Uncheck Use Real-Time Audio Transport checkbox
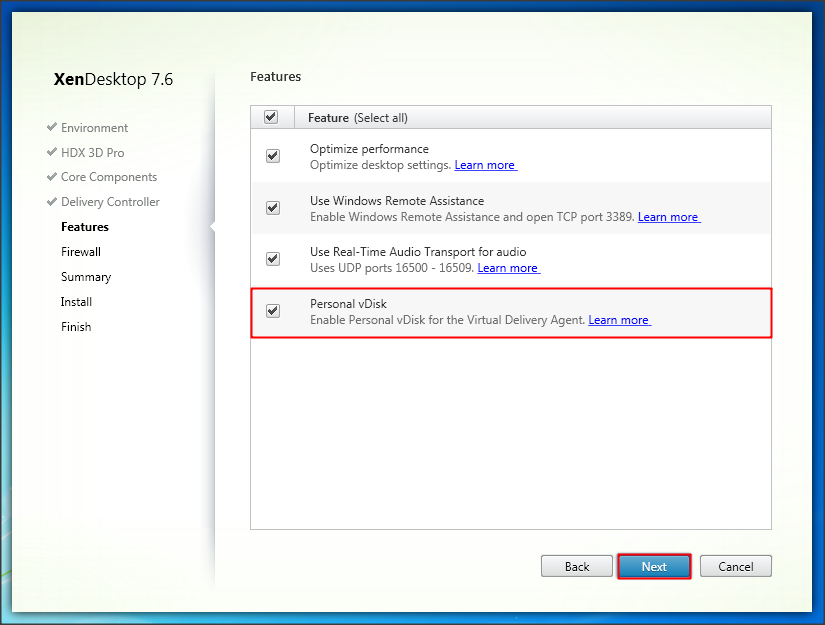The width and height of the screenshot is (825, 625). pyautogui.click(x=273, y=259)
